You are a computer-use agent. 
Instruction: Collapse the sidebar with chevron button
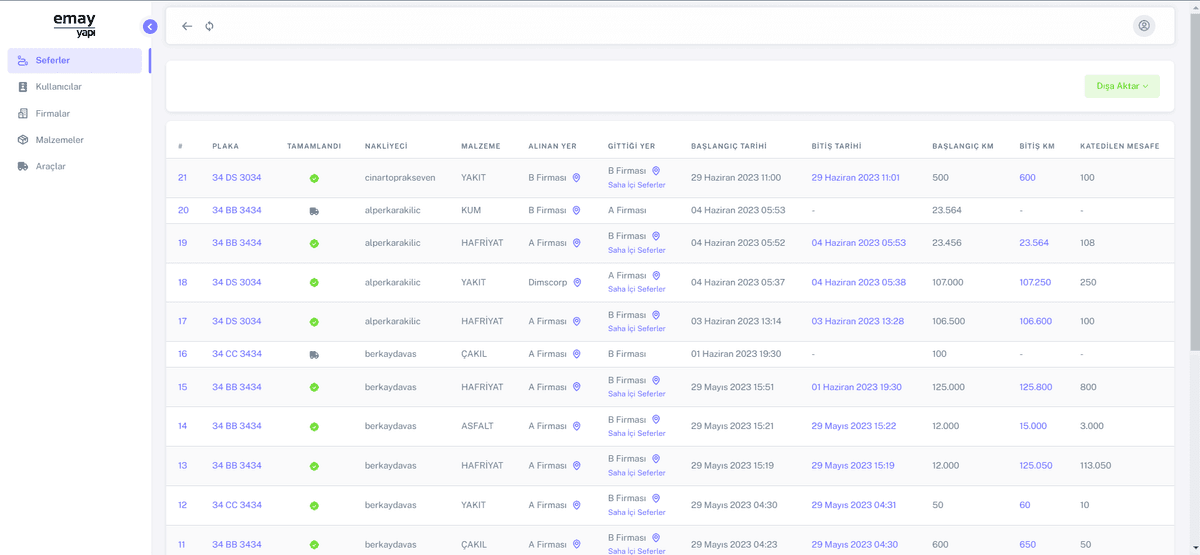150,27
